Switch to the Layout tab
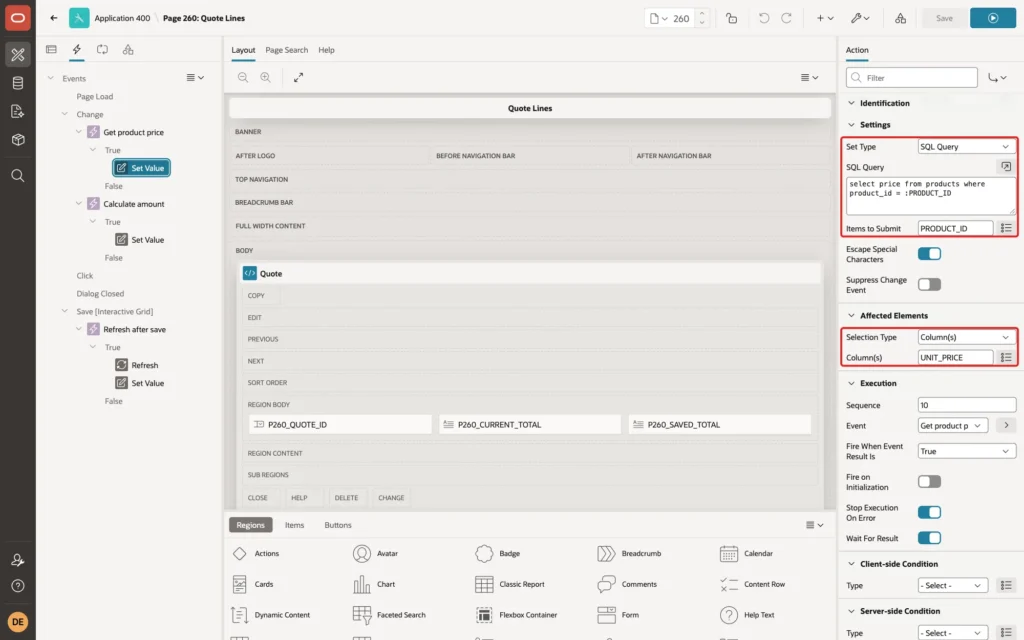The width and height of the screenshot is (1024, 640). (243, 50)
